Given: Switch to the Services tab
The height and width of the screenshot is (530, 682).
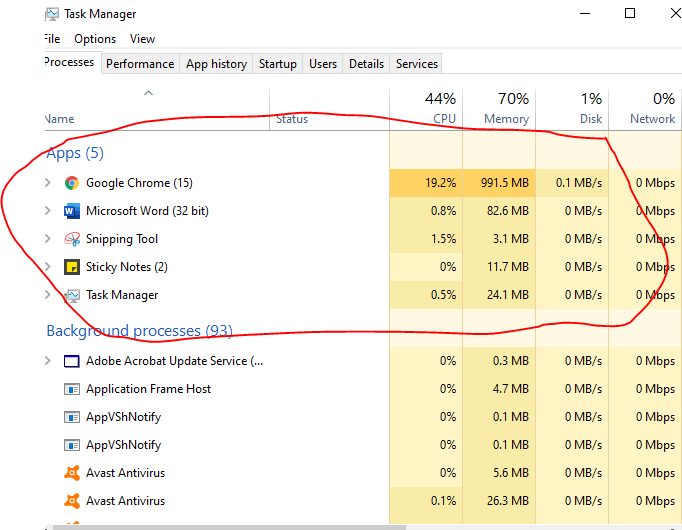Looking at the screenshot, I should coord(417,64).
